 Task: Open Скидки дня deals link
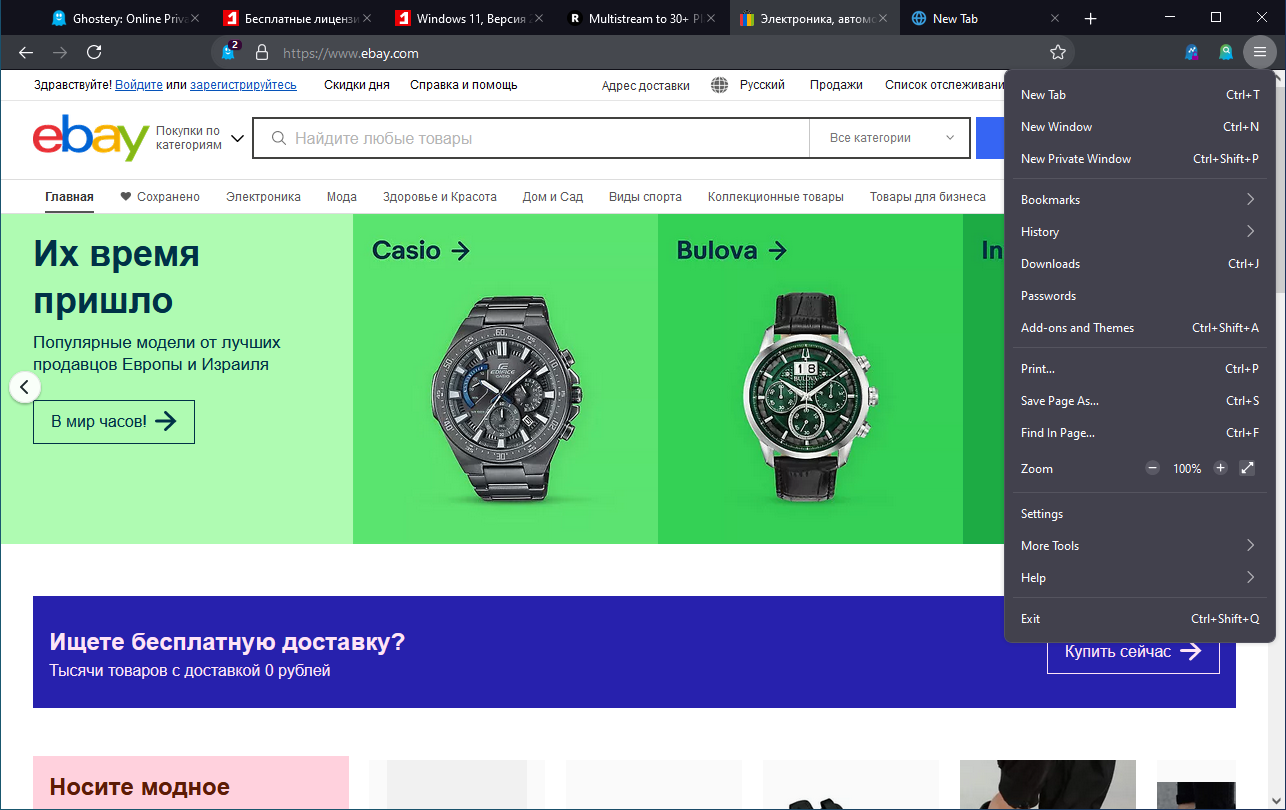(x=357, y=85)
